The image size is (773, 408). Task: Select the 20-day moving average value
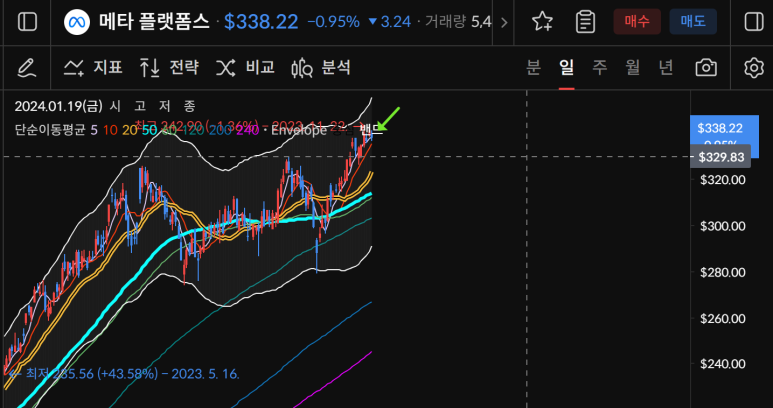tap(130, 130)
